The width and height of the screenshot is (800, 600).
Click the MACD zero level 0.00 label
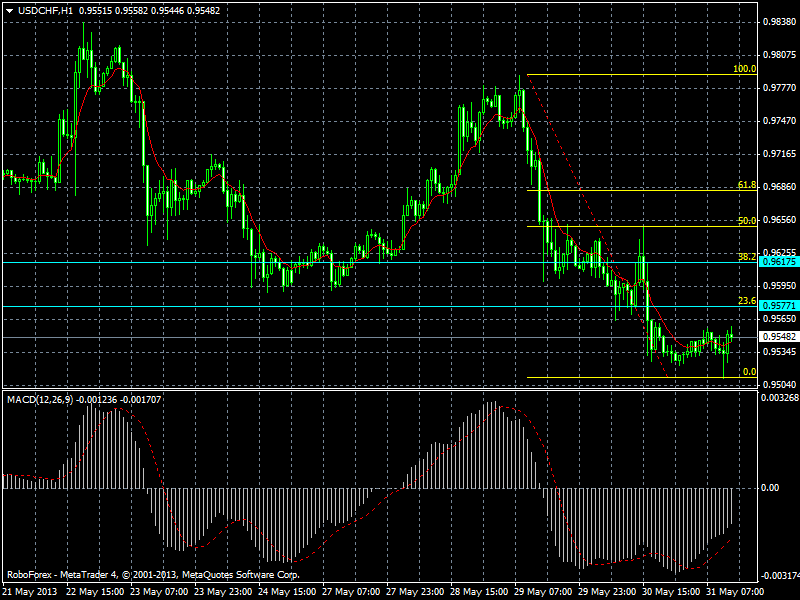(x=770, y=488)
